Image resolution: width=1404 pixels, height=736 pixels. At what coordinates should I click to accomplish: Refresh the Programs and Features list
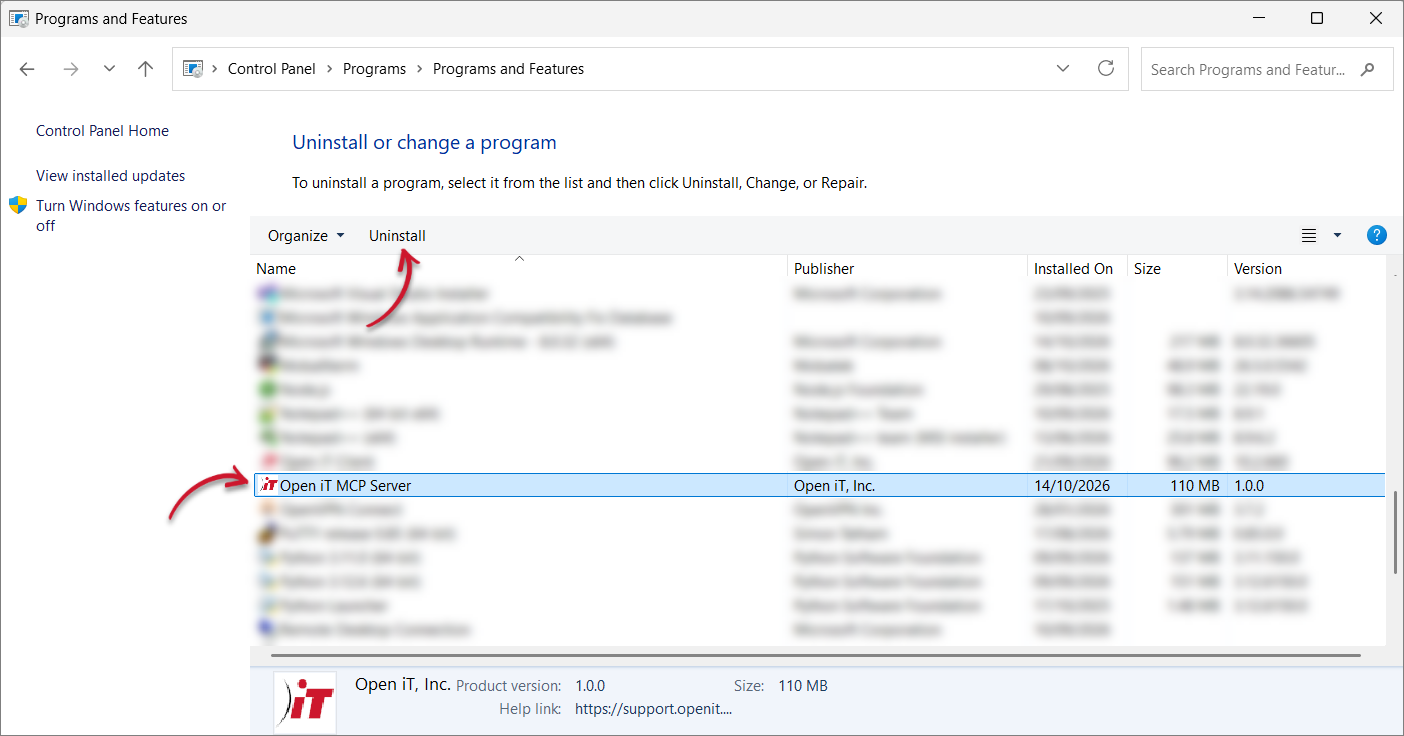(1105, 68)
